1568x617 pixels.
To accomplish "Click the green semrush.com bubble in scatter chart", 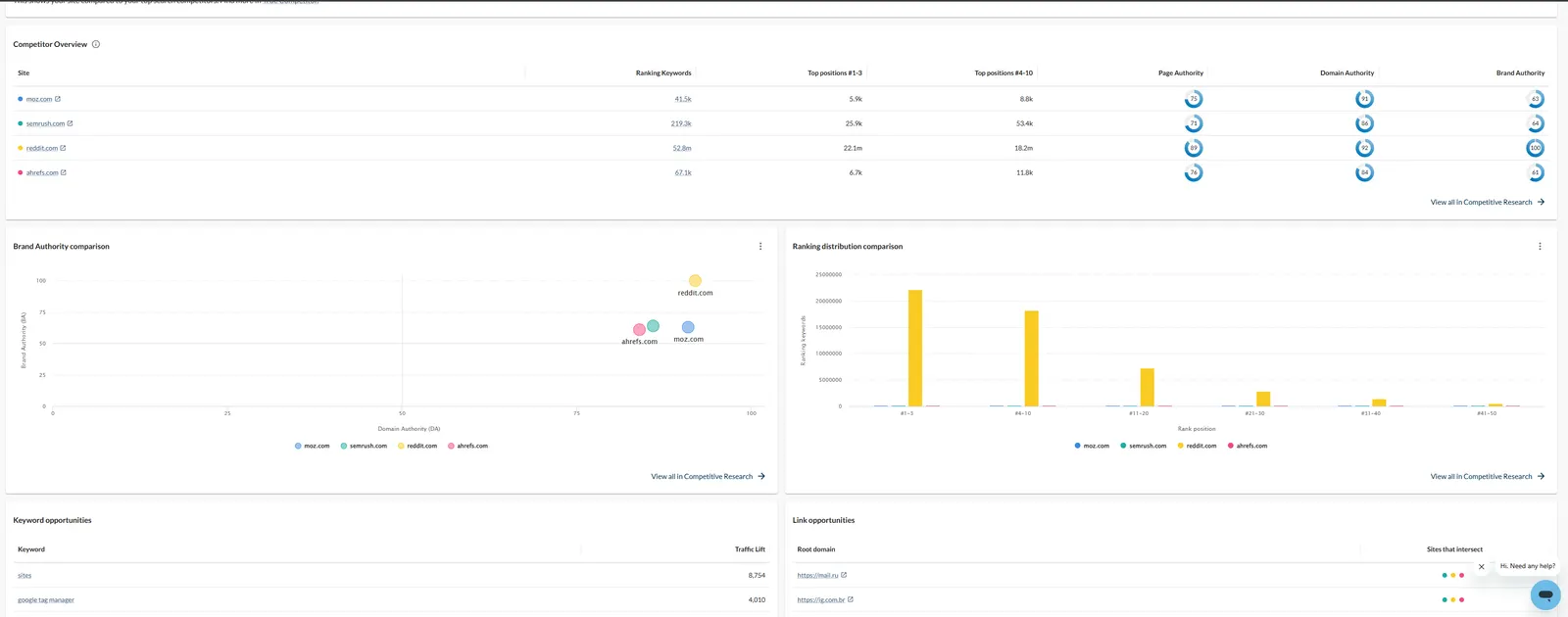I will pyautogui.click(x=653, y=326).
